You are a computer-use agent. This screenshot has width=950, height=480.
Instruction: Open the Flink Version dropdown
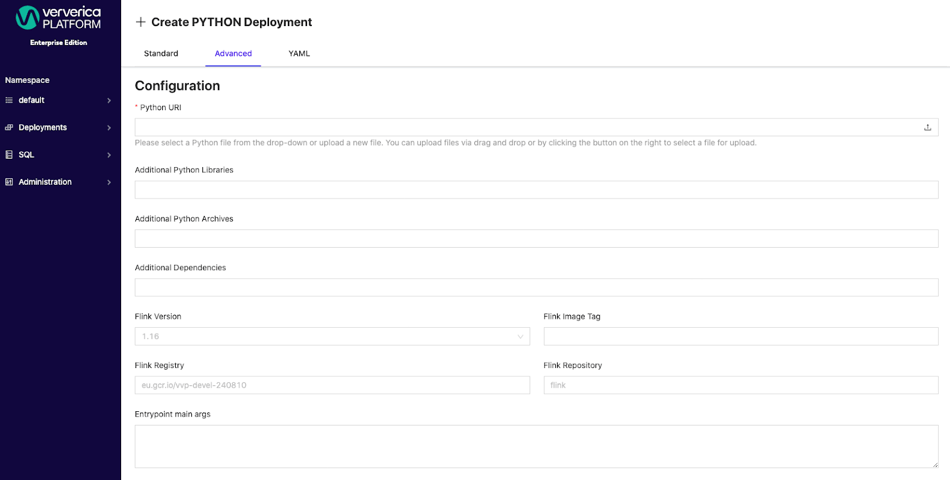pos(332,336)
